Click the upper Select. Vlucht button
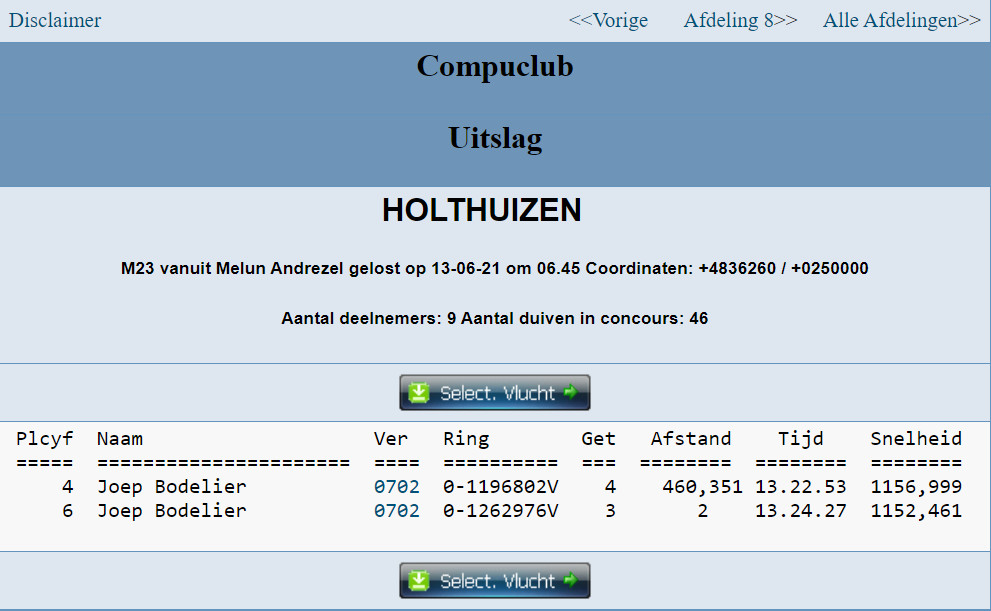991x611 pixels. (495, 392)
